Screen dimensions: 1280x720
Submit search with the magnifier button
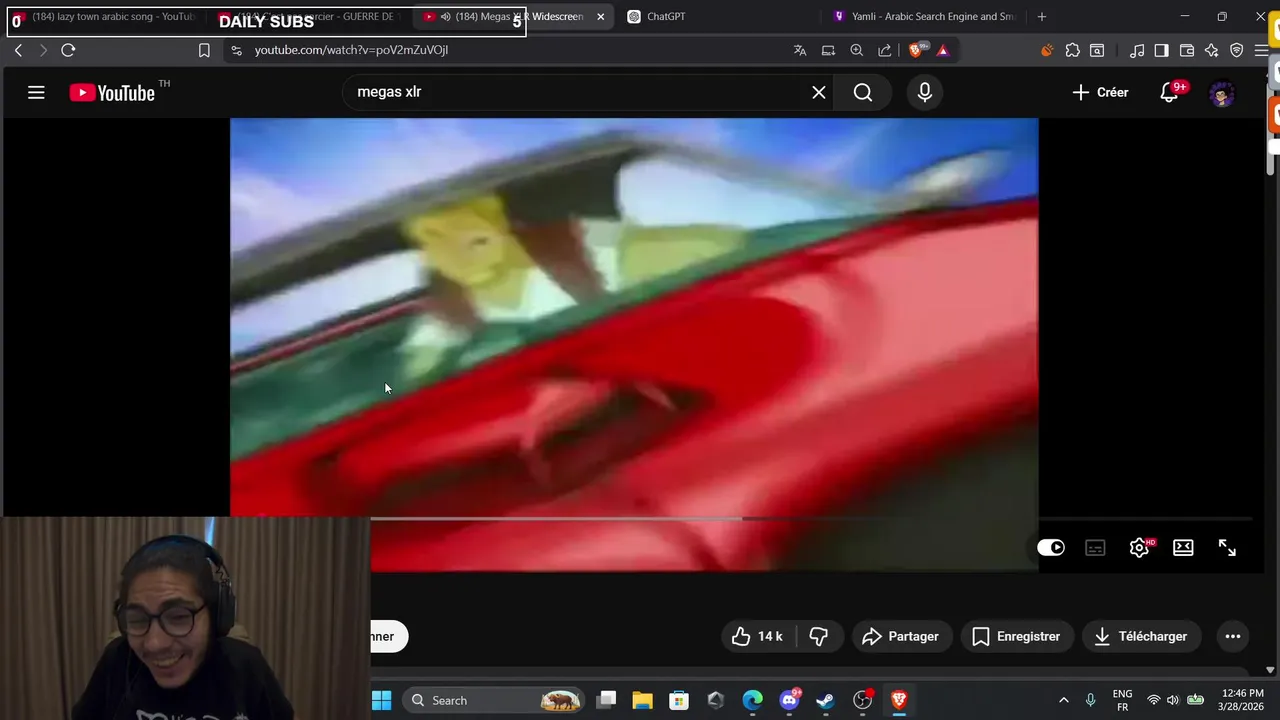(x=863, y=92)
